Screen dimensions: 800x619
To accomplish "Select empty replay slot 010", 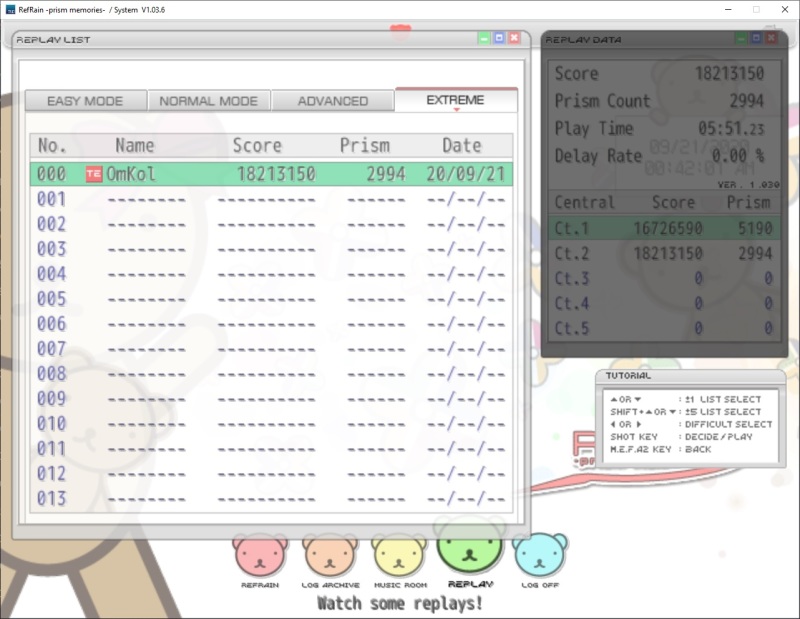I will pyautogui.click(x=271, y=424).
